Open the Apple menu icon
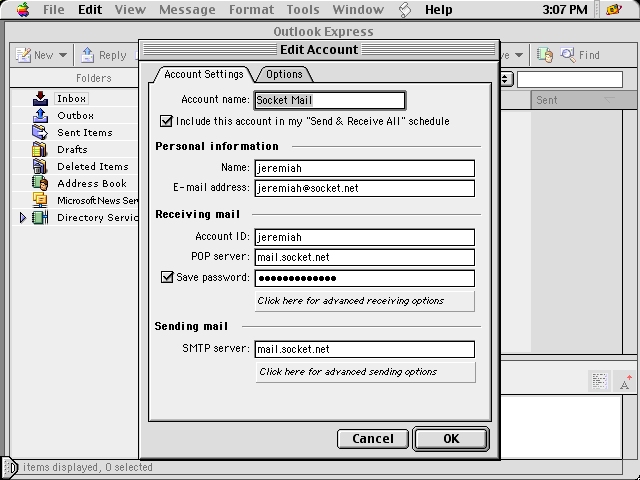640x480 pixels. [23, 9]
